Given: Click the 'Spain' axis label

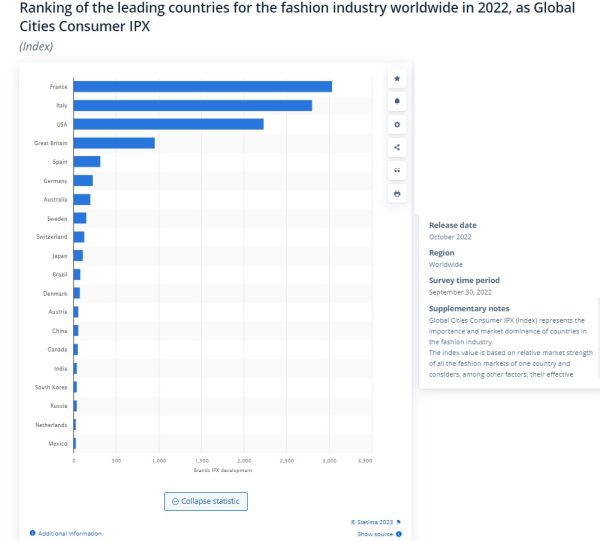Looking at the screenshot, I should (60, 162).
